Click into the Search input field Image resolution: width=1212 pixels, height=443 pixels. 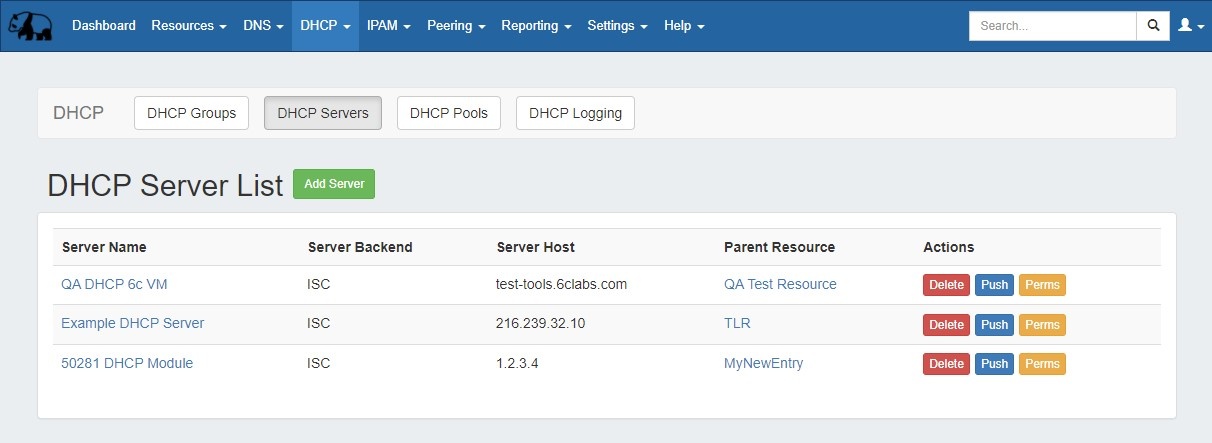[x=1052, y=26]
